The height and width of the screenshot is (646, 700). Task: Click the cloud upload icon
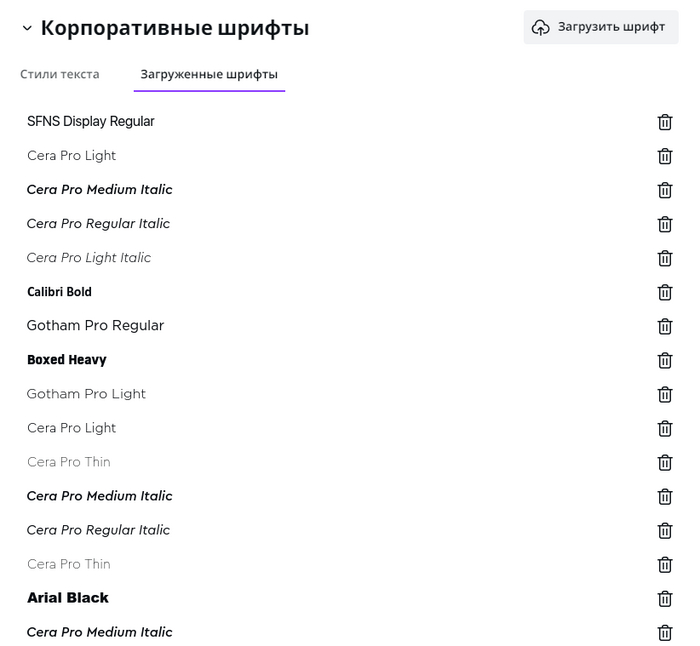(x=541, y=28)
